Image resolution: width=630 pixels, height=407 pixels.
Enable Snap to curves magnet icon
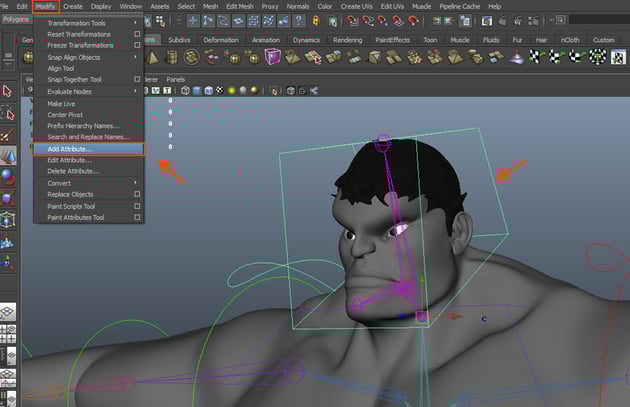click(x=368, y=20)
